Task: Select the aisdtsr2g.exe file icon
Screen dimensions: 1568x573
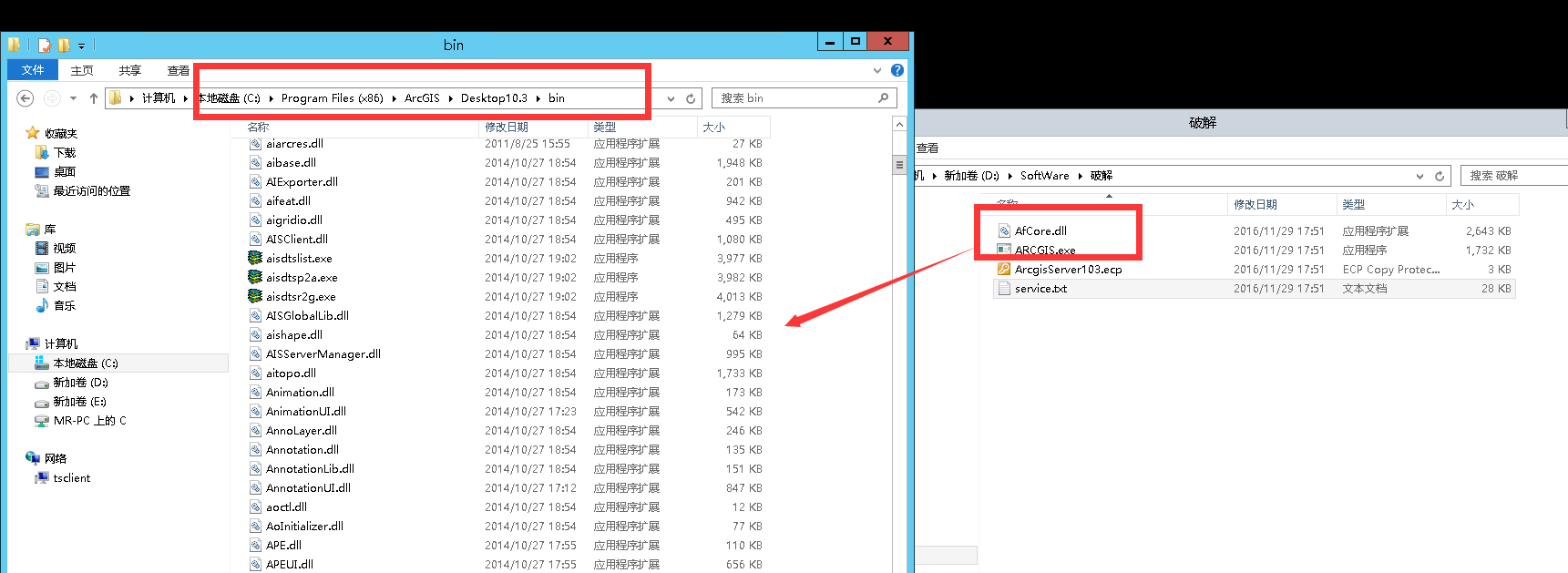Action: pos(255,296)
